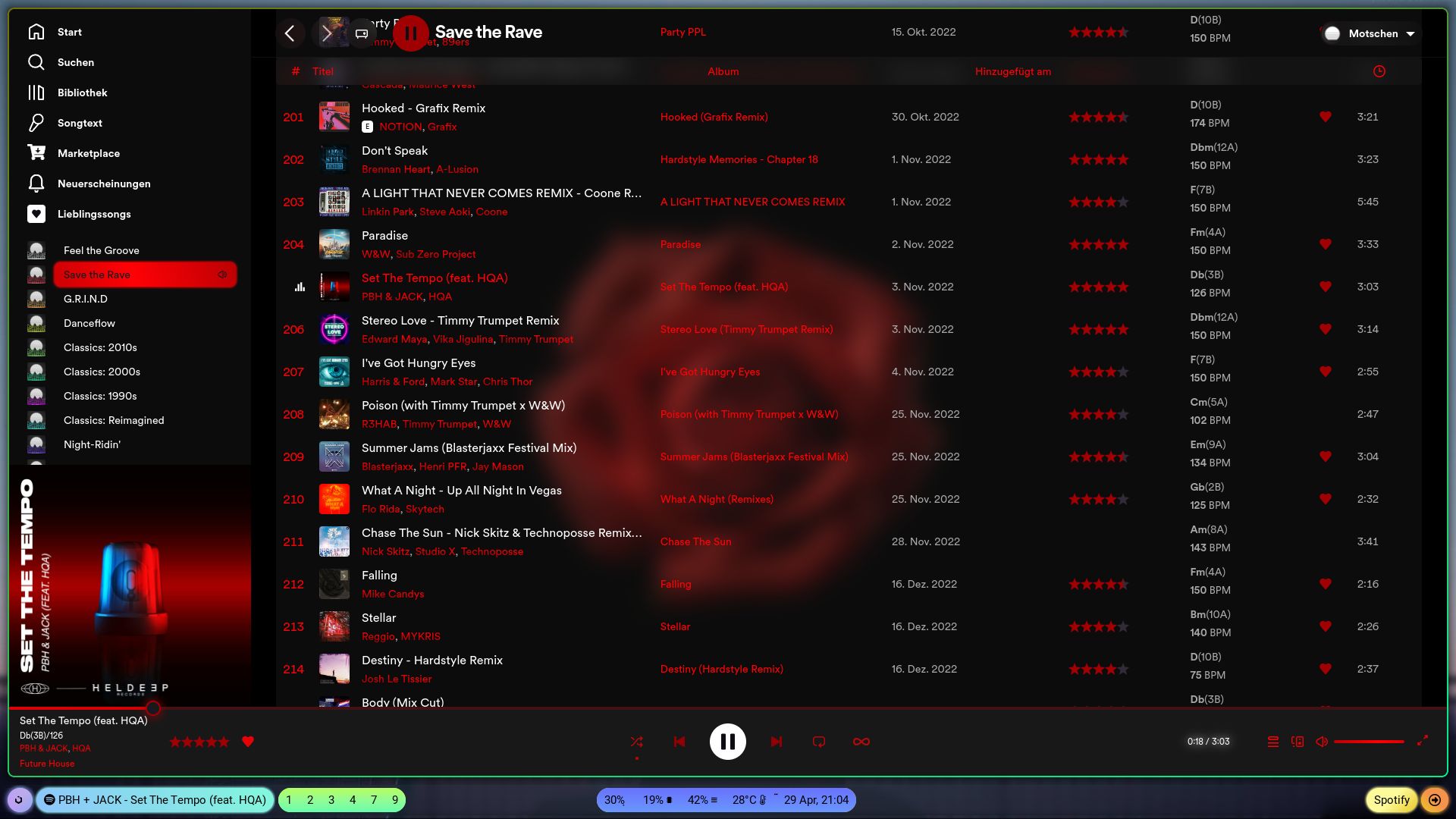
Task: Mute the volume speaker icon
Action: tap(1322, 742)
